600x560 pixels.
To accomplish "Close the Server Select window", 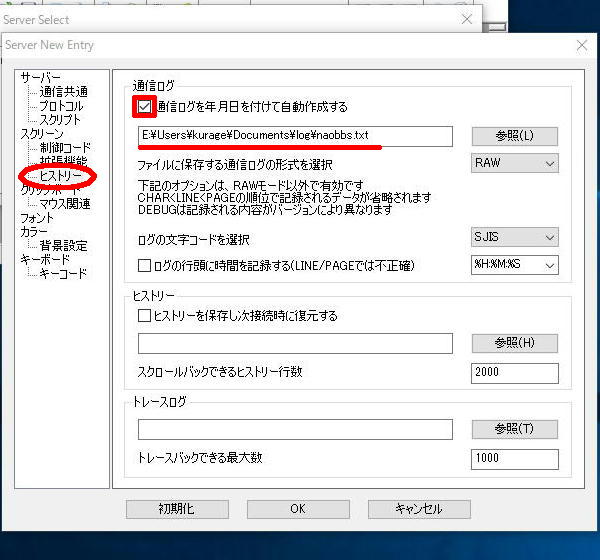I will click(x=467, y=19).
